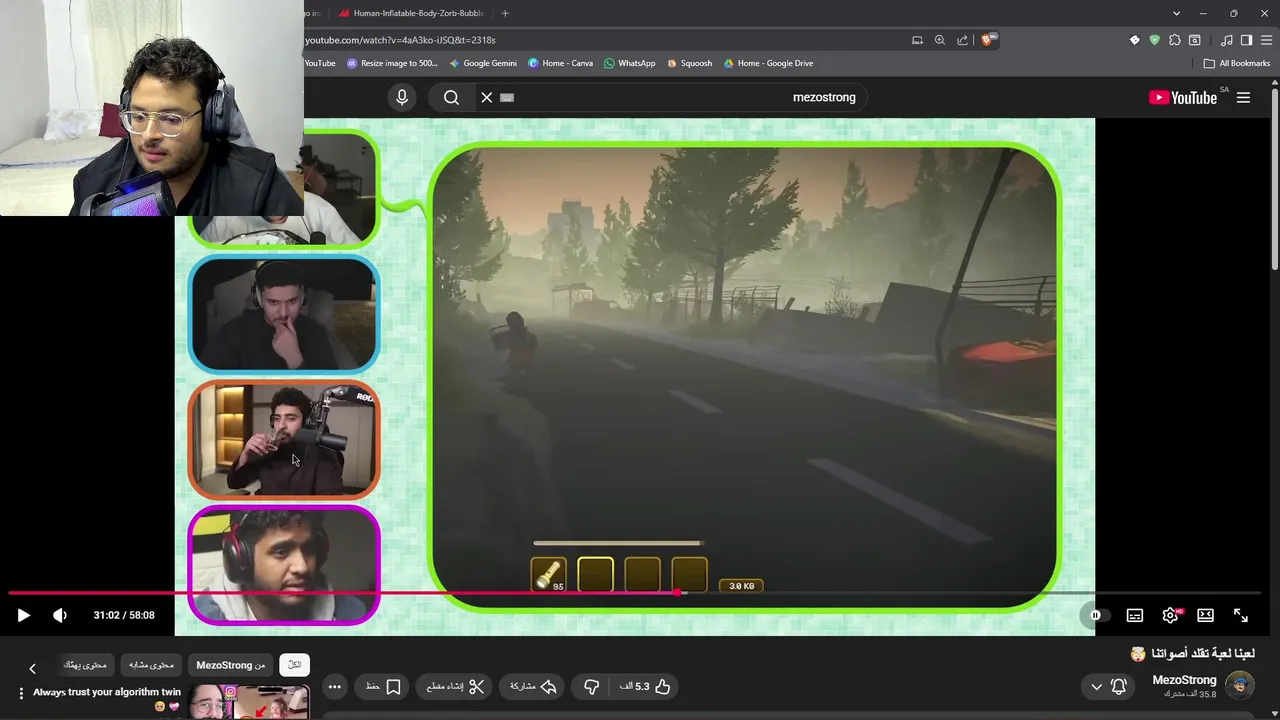
Task: Toggle the browser sidebar panel
Action: click(x=1246, y=40)
